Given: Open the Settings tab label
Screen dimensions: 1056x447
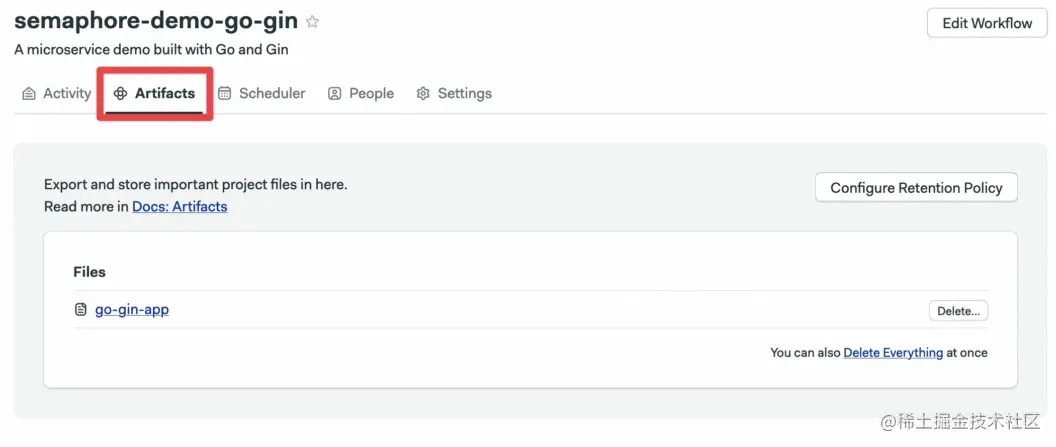Looking at the screenshot, I should pos(464,94).
